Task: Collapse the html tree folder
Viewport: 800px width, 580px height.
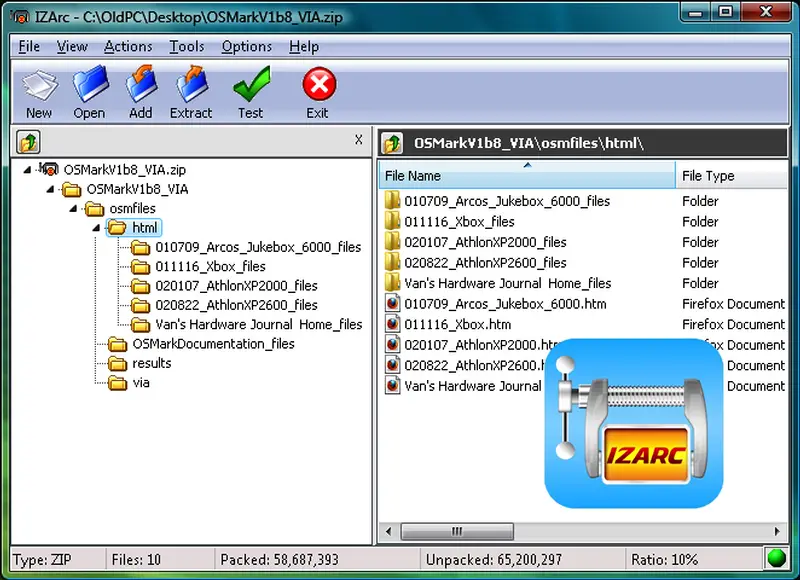Action: point(96,228)
